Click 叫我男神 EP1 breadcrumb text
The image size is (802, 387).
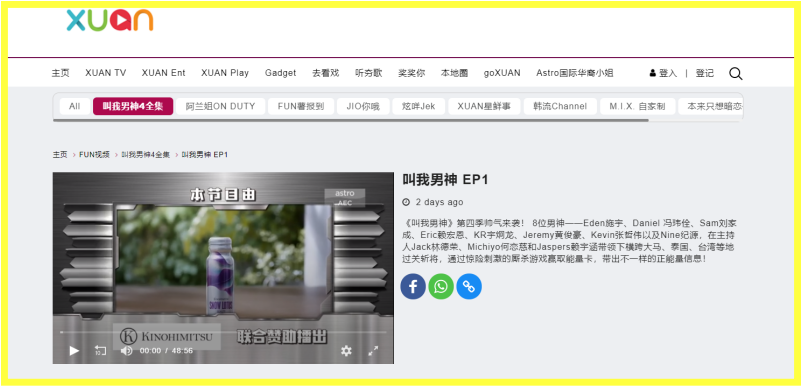(x=205, y=154)
